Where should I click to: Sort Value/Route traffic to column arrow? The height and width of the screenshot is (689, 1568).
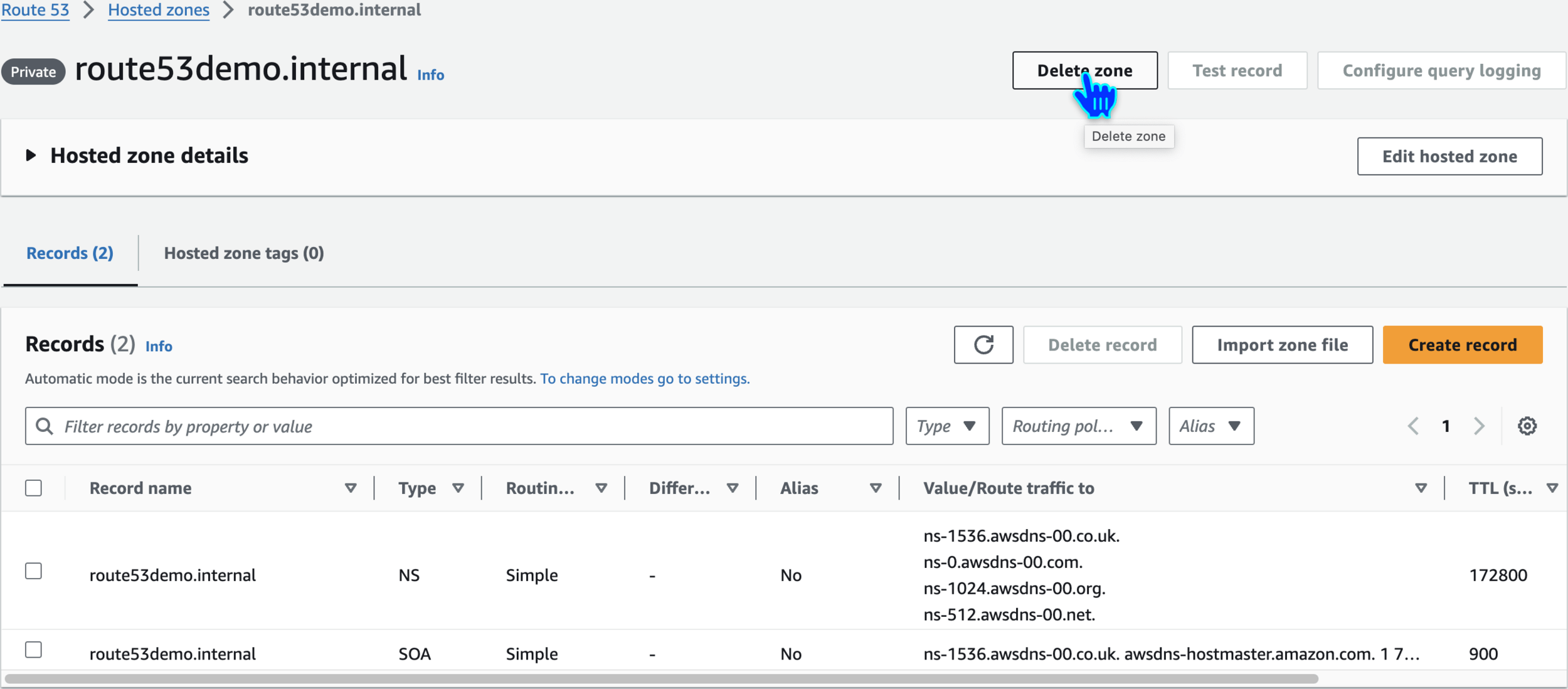1421,488
